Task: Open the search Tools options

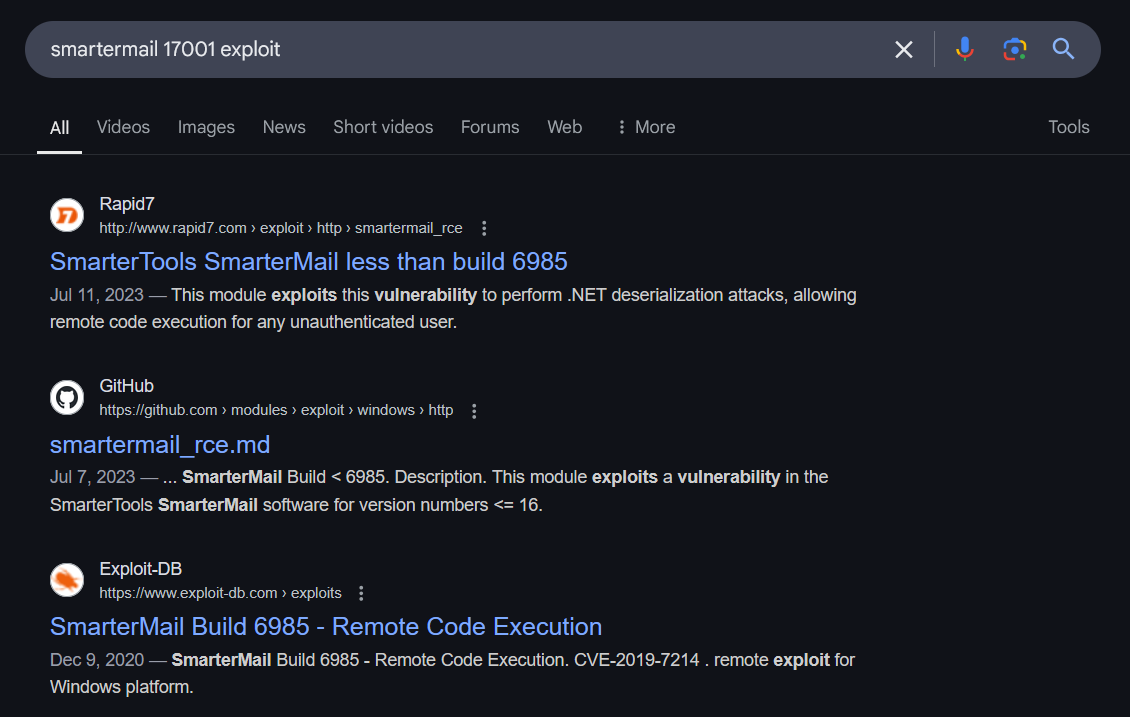Action: 1069,127
